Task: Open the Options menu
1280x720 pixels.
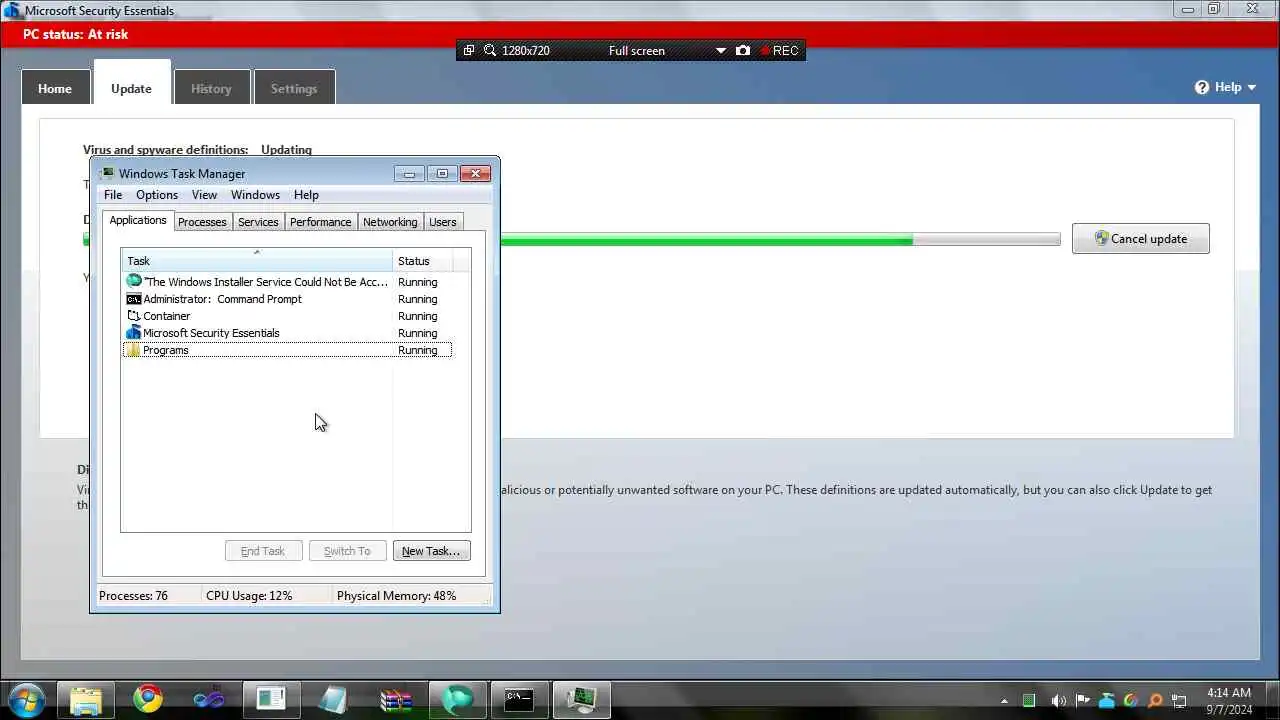Action: coord(157,195)
